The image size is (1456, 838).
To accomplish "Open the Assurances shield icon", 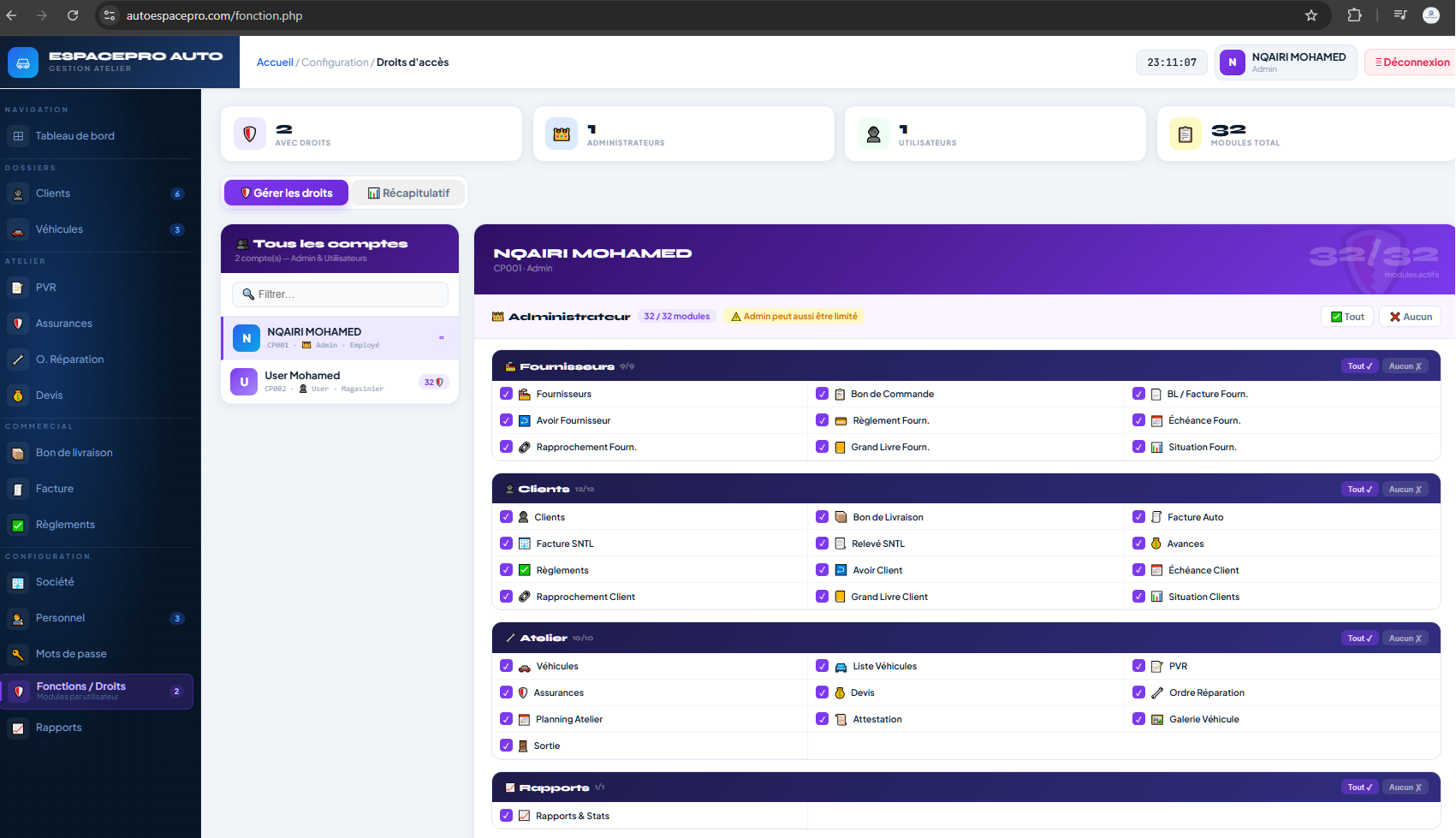I will click(x=18, y=324).
